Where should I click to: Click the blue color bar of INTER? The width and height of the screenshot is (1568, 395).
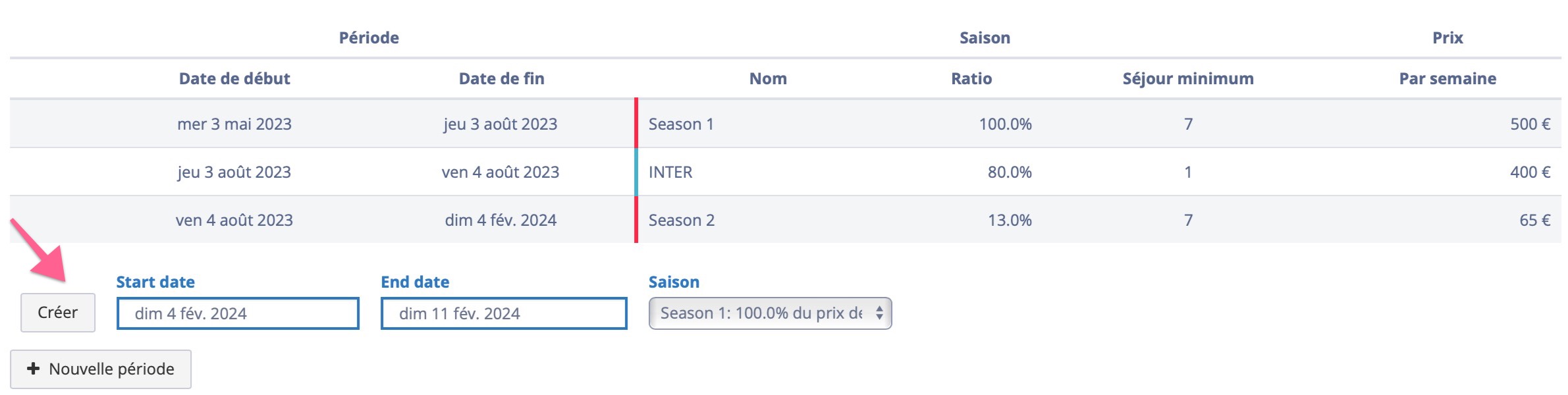636,172
